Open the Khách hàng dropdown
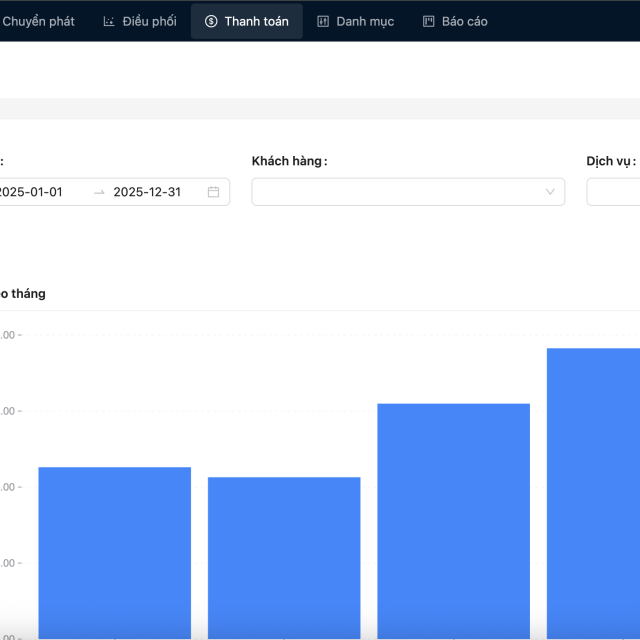640x640 pixels. [x=408, y=192]
